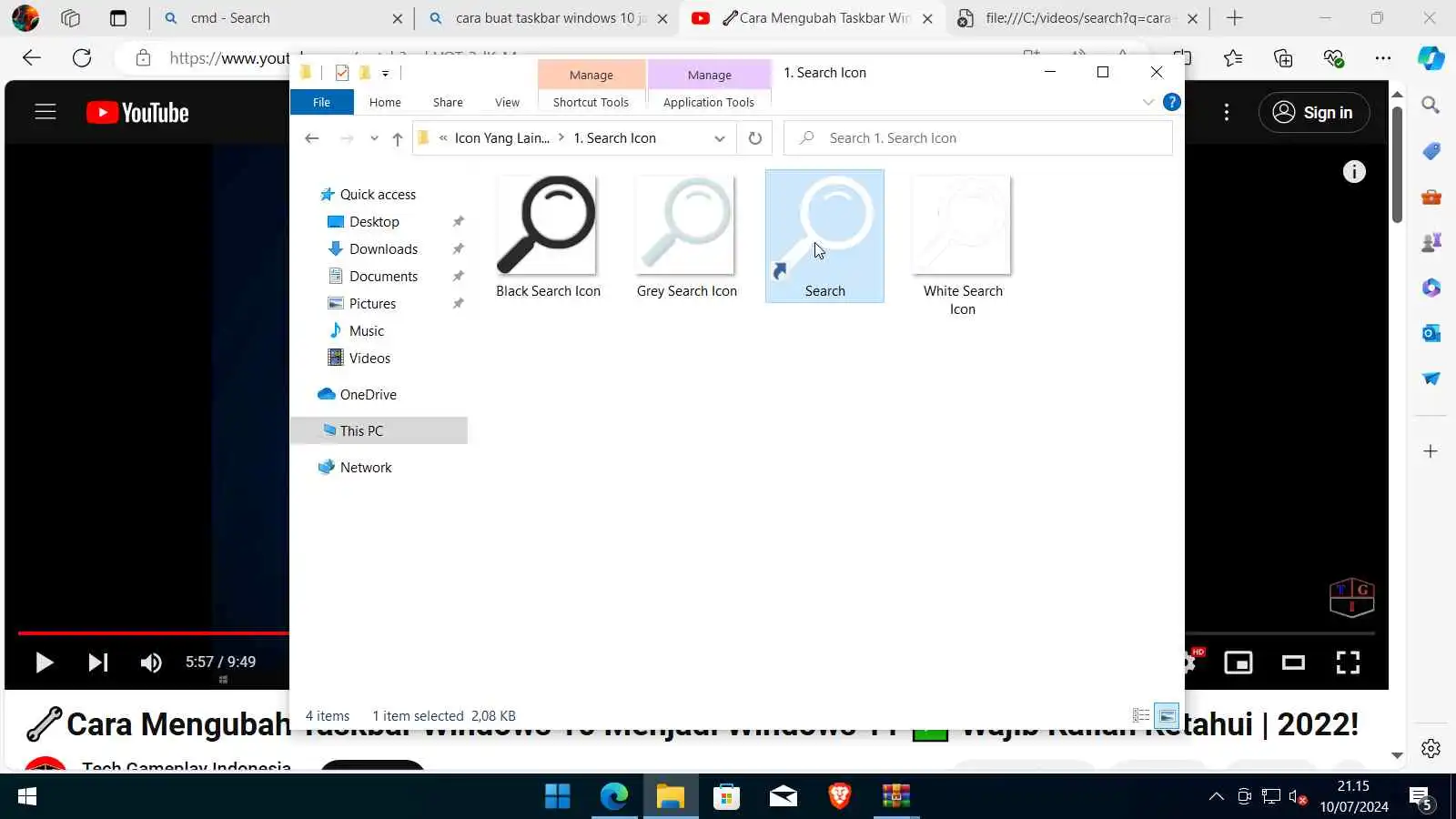Click the YouTube Sign in button
1456x819 pixels.
pyautogui.click(x=1314, y=112)
